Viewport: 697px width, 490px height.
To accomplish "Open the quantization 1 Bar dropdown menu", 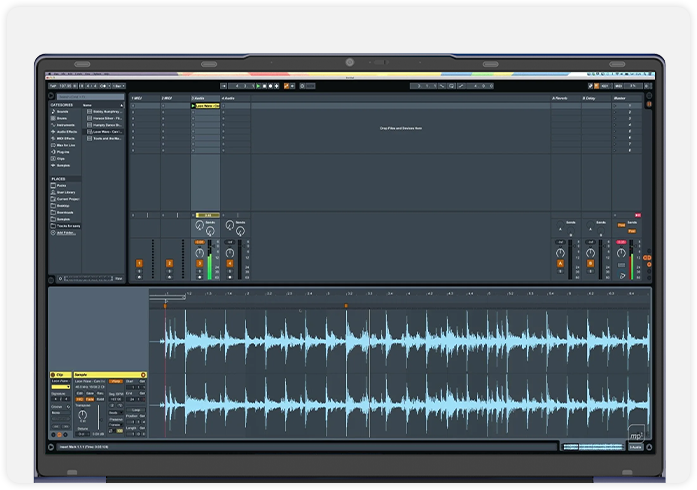I will click(118, 86).
